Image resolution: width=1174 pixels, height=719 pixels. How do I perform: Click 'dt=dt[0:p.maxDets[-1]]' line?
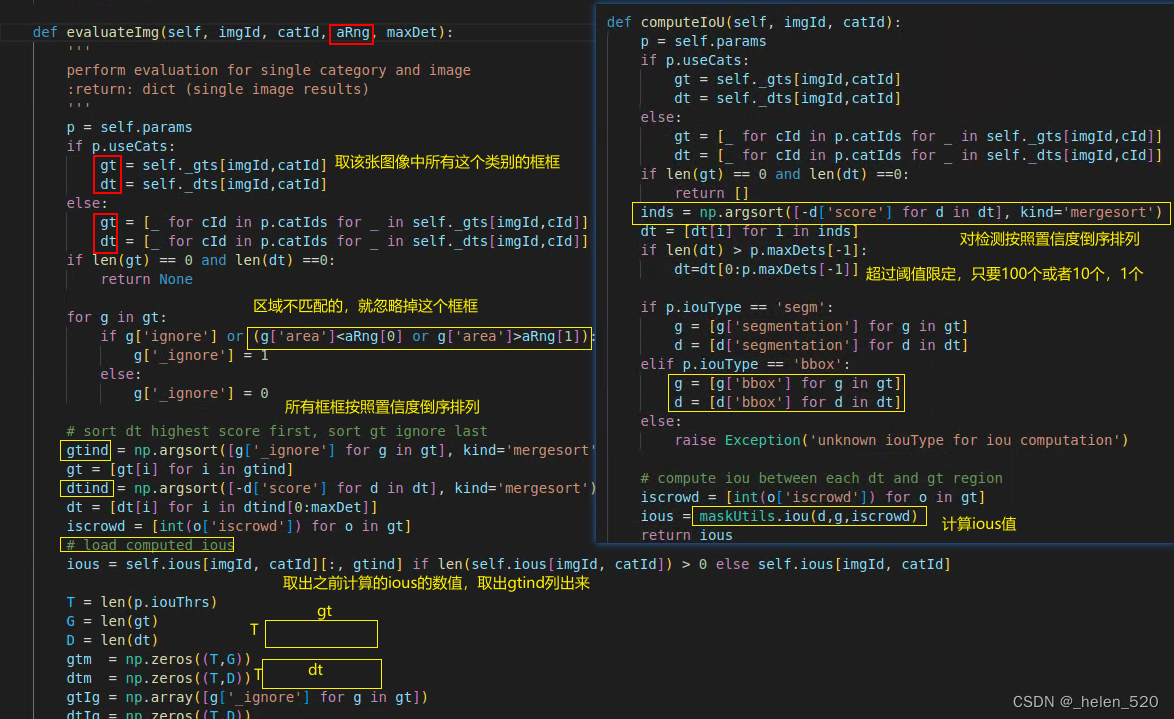coord(766,270)
